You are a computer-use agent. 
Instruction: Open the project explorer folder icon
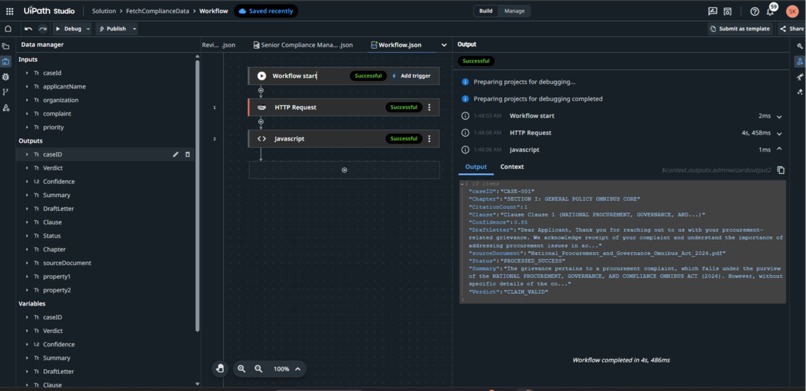(6, 46)
